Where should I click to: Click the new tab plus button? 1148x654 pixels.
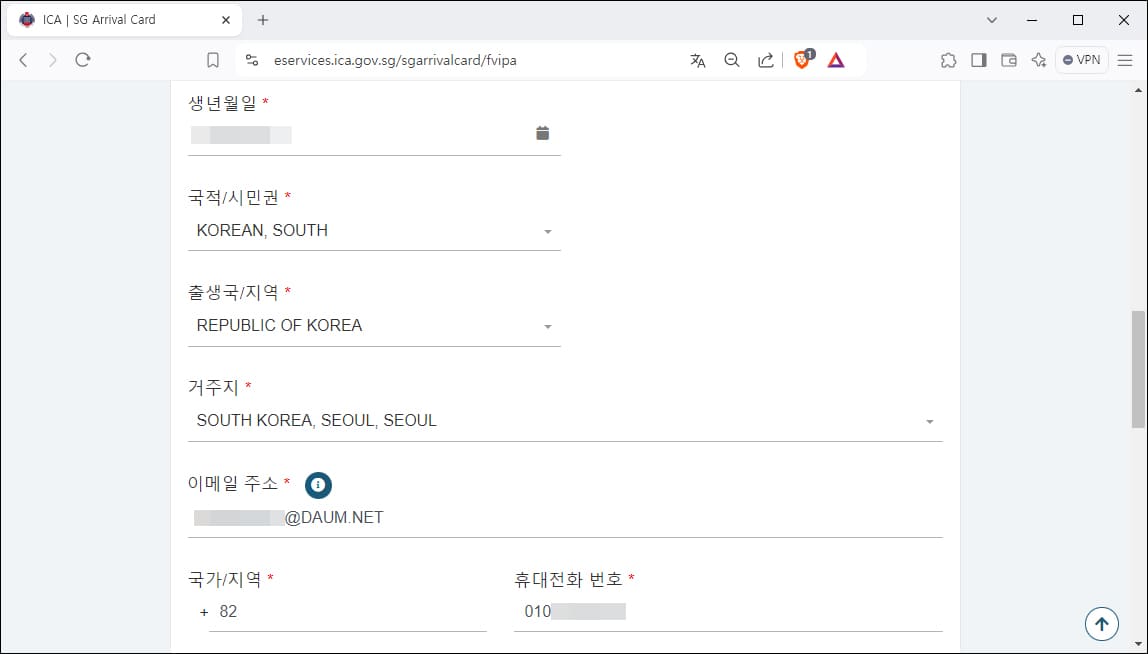[x=262, y=19]
